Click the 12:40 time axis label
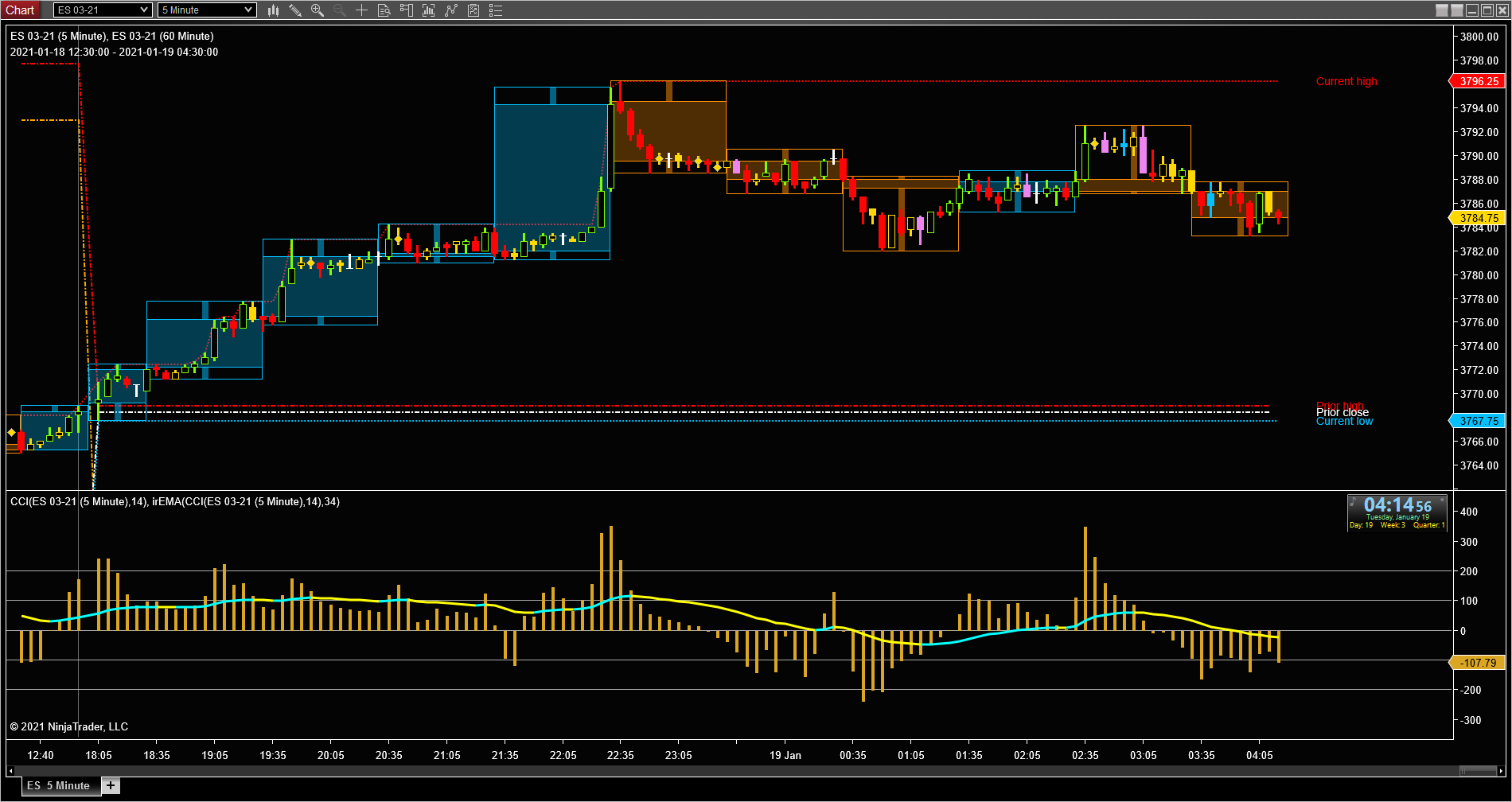1512x802 pixels. [41, 755]
